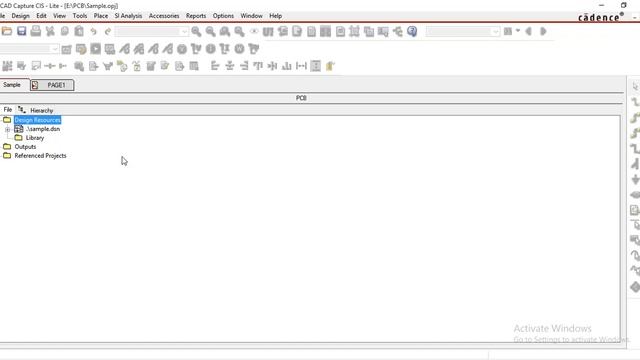Enable bias power display W icon
This screenshot has width=640, height=360.
pos(240,49)
